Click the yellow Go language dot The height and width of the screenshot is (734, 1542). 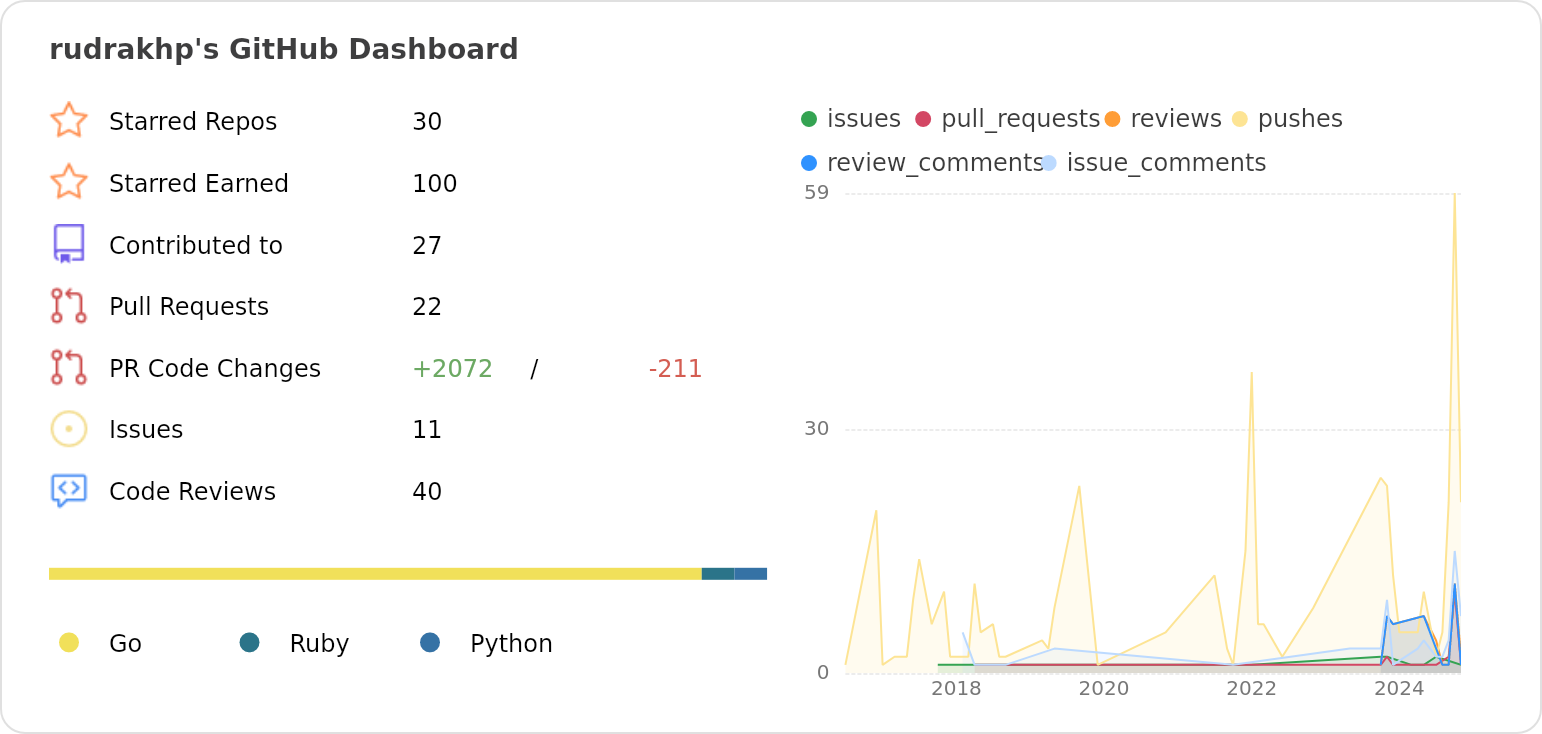coord(69,642)
